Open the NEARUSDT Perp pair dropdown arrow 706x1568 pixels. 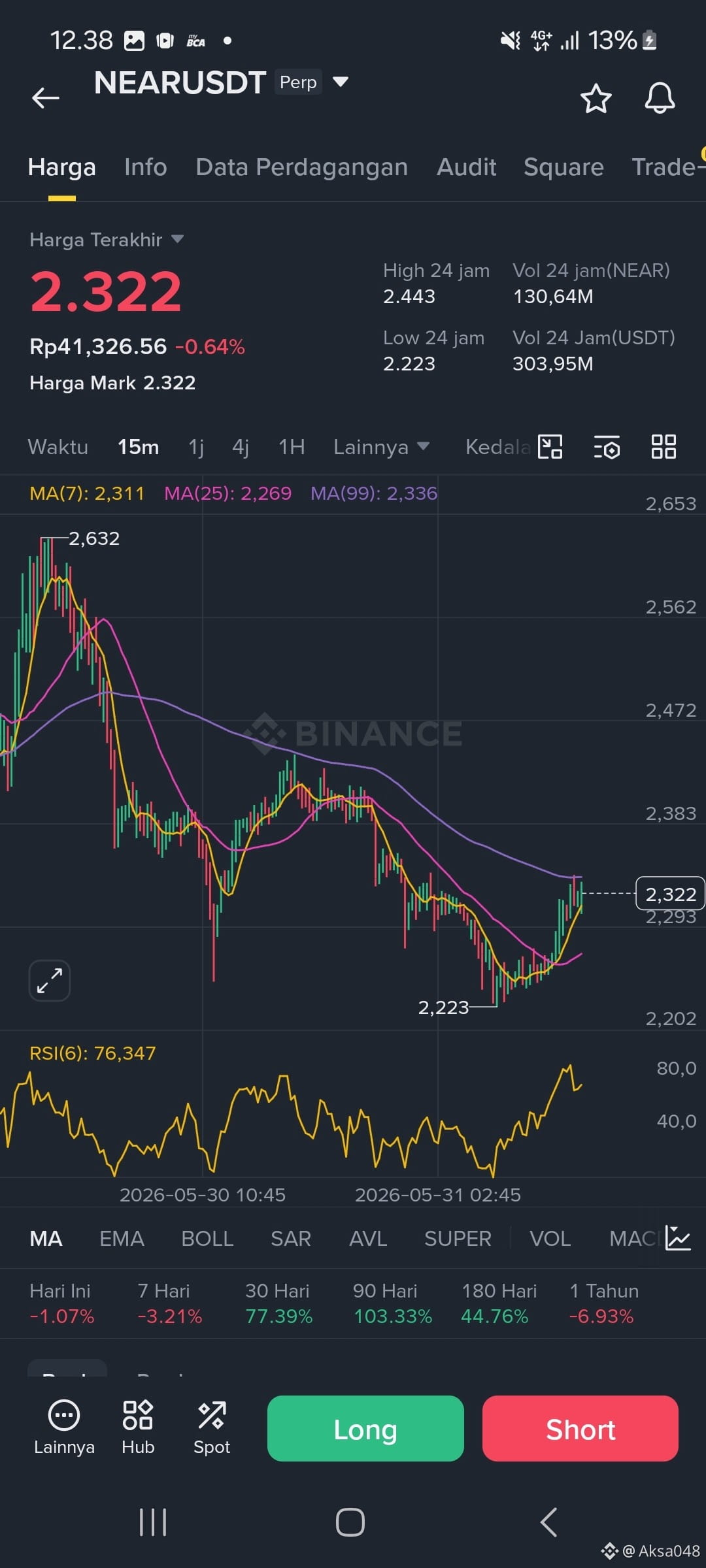coord(341,82)
